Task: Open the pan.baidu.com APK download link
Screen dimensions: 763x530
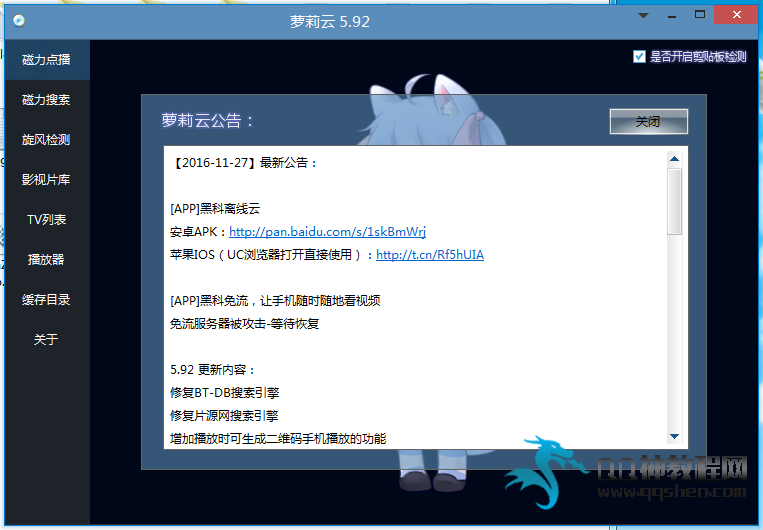Action: tap(327, 232)
